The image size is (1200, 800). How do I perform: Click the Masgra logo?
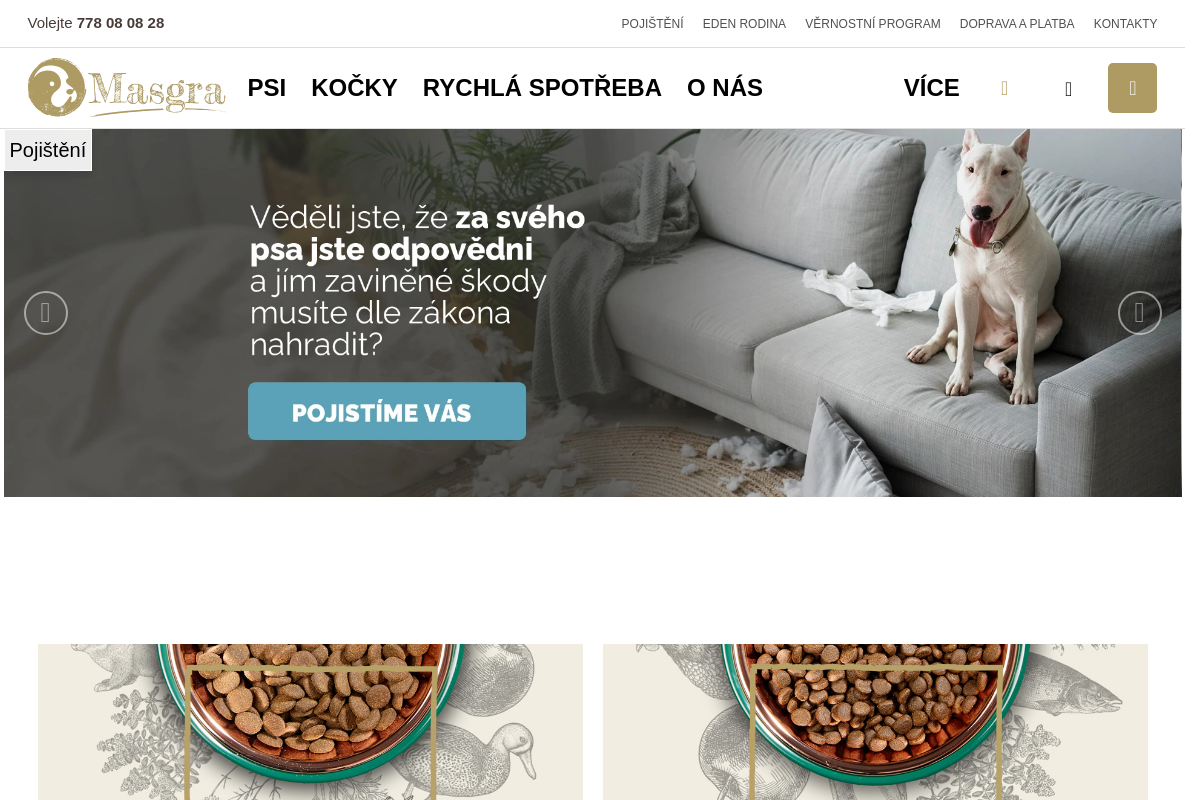point(127,88)
